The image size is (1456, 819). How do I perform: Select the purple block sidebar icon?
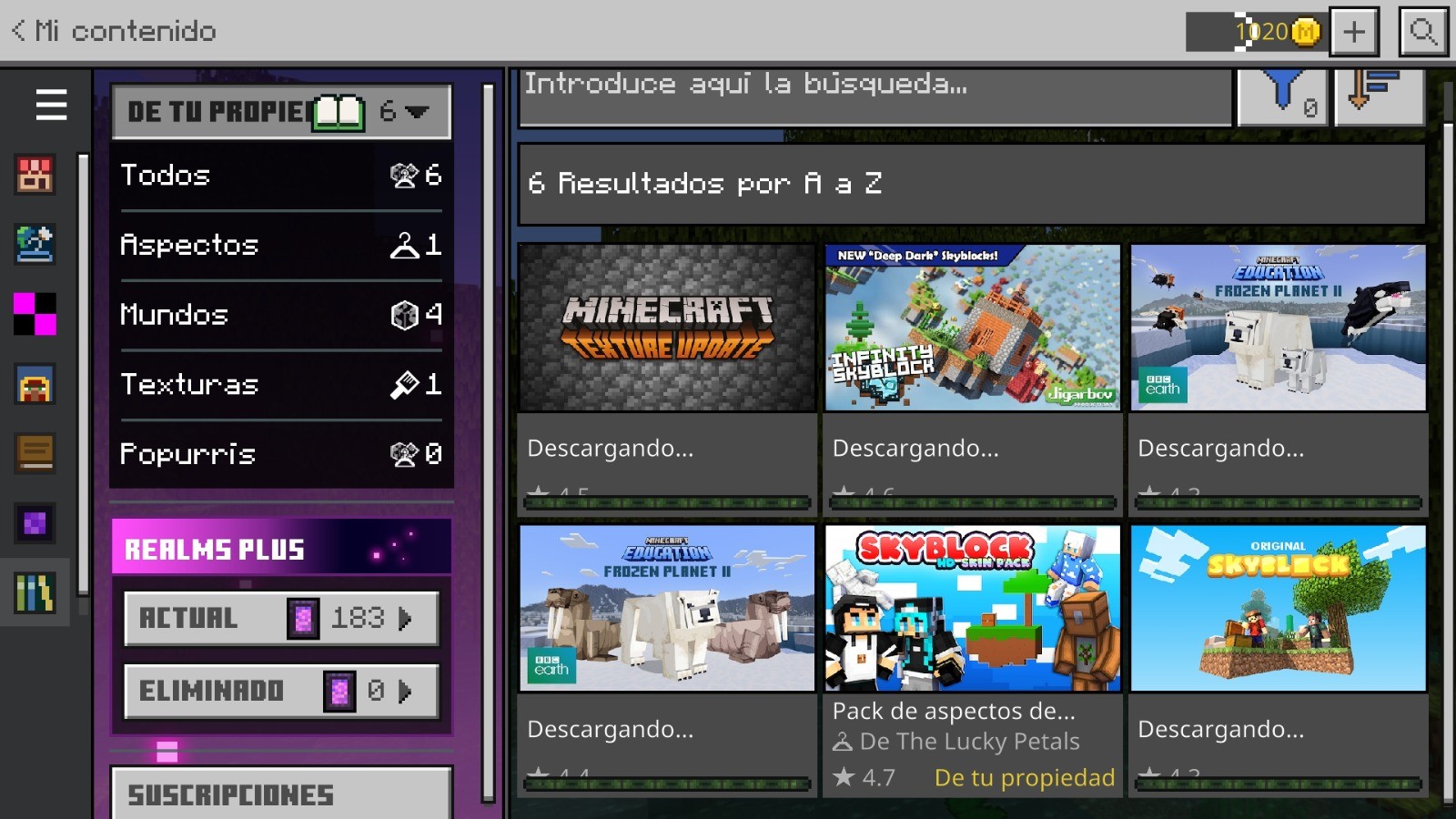[x=35, y=523]
